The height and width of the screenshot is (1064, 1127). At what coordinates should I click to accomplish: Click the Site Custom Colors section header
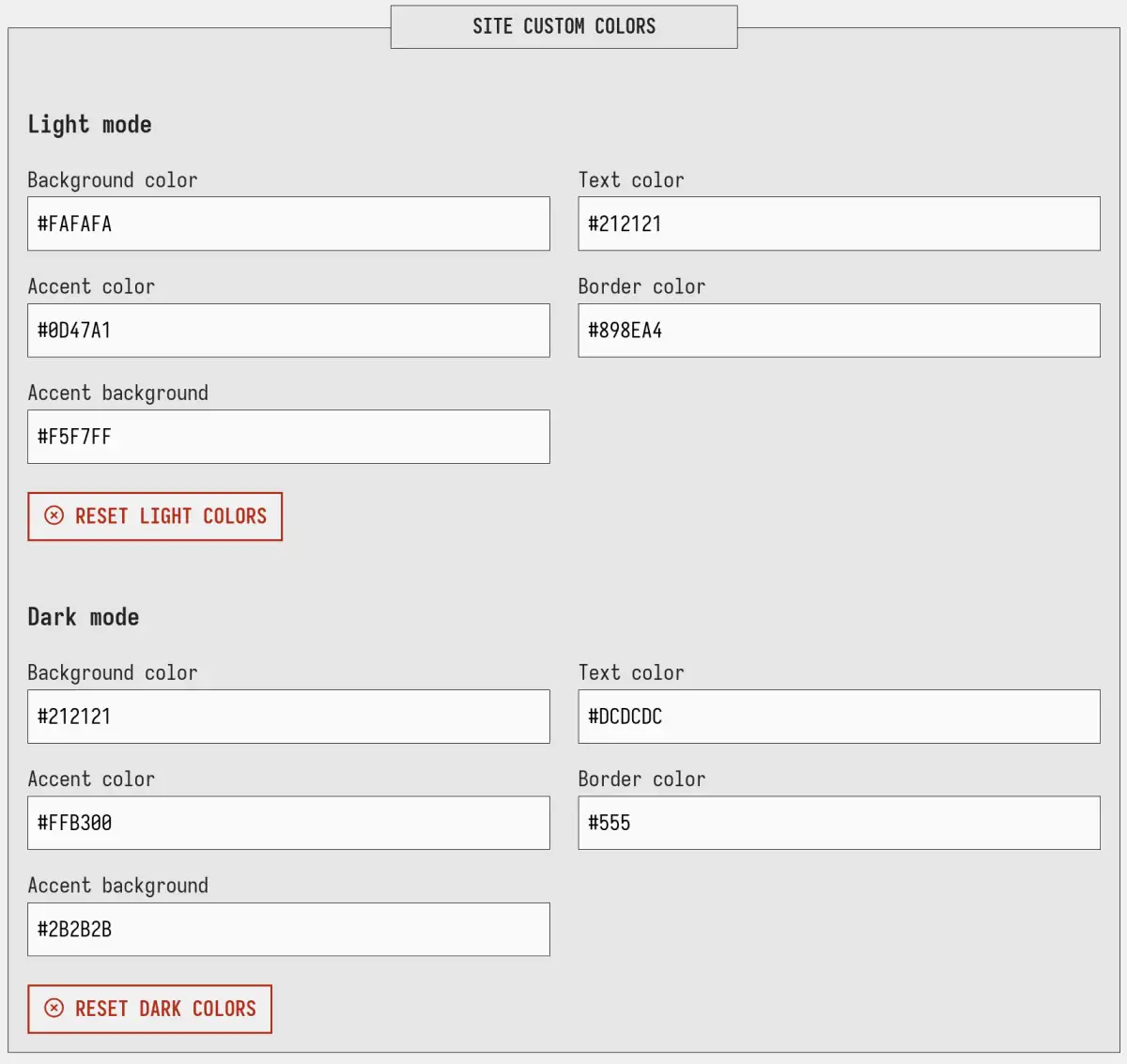click(x=563, y=26)
